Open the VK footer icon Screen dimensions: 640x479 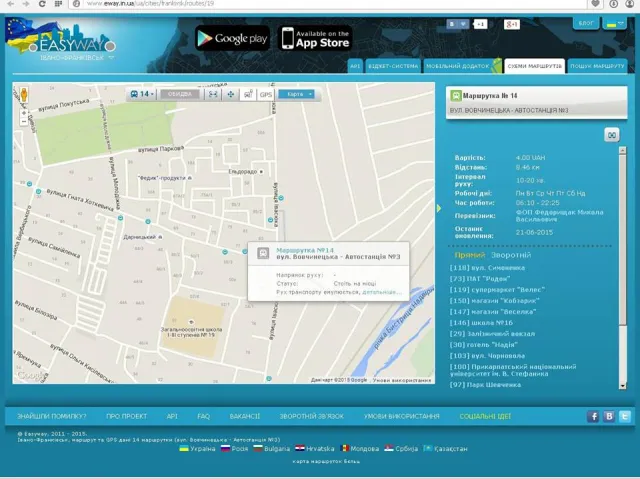tap(609, 417)
